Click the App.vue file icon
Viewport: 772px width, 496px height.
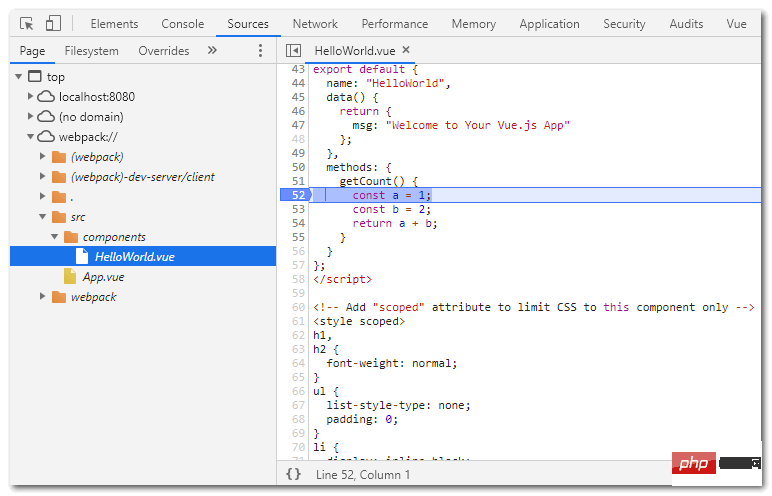(70, 276)
